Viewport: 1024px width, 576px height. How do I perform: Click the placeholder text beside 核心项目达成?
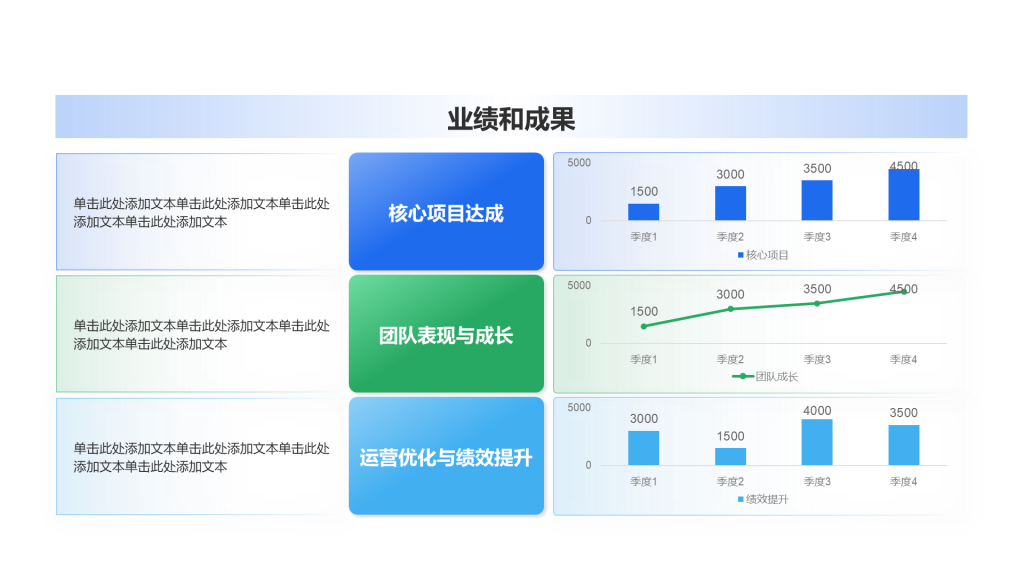tap(201, 212)
